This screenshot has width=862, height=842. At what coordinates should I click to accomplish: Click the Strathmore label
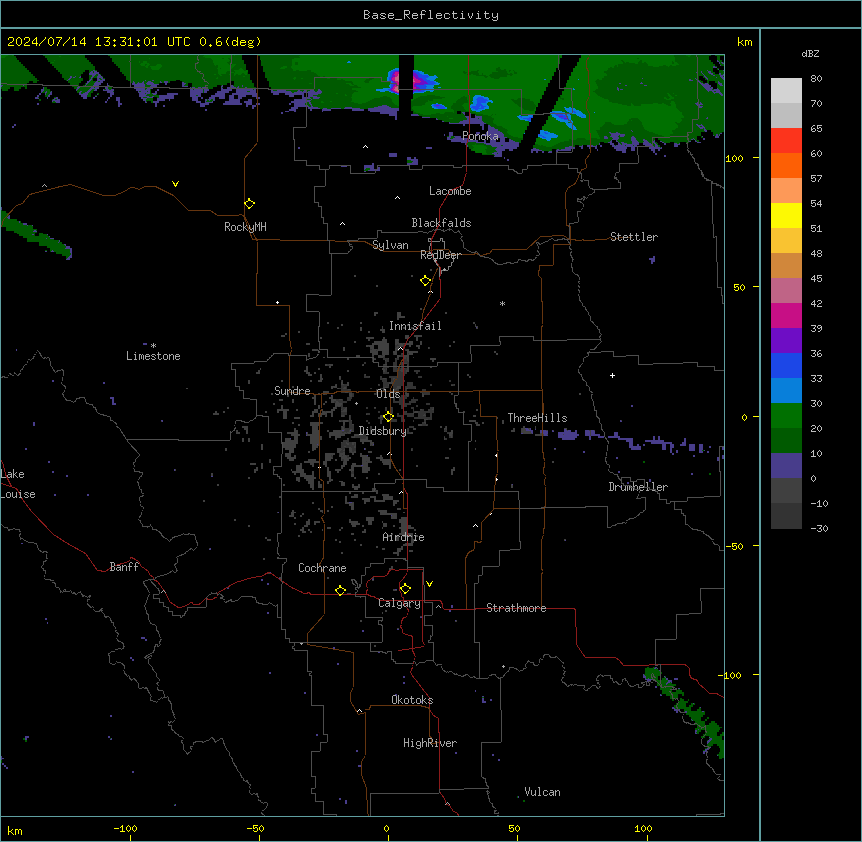516,608
